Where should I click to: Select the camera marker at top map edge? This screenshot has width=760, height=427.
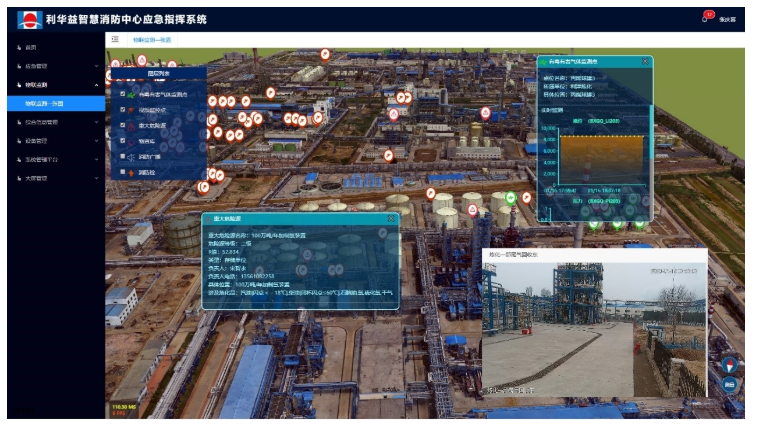tap(325, 54)
